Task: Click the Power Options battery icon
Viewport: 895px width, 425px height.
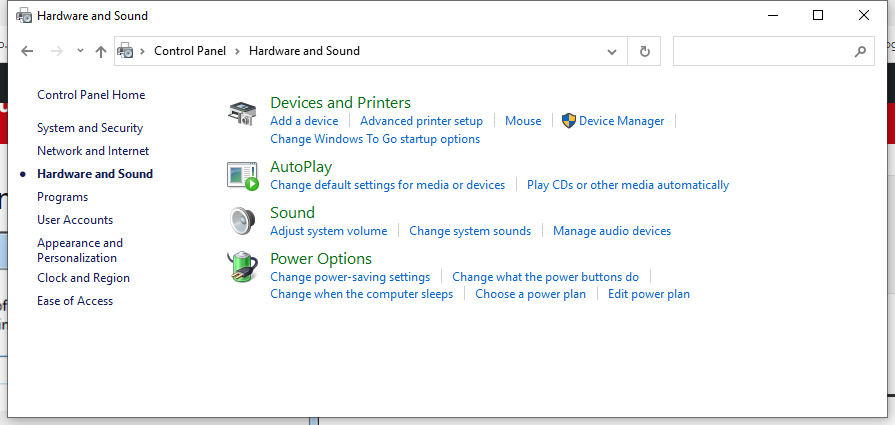Action: (x=243, y=267)
